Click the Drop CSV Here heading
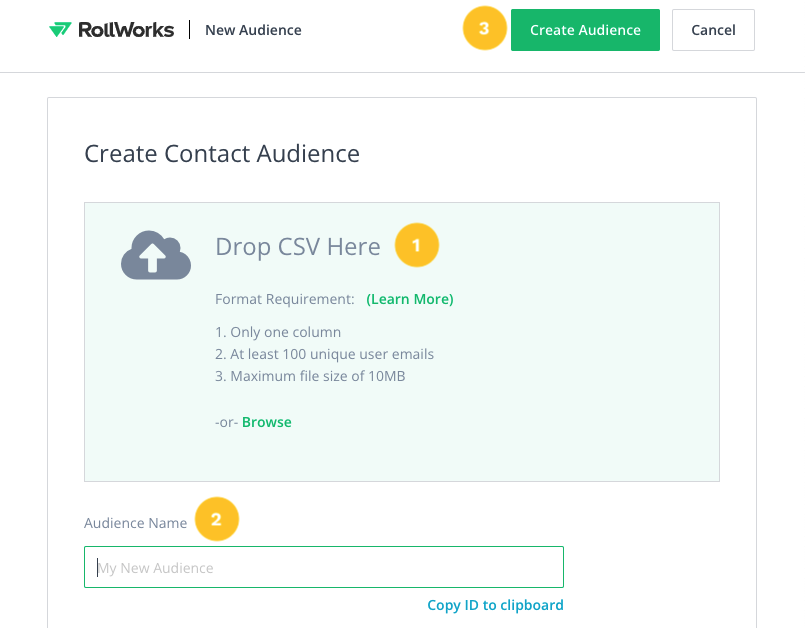The image size is (805, 628). (x=298, y=246)
